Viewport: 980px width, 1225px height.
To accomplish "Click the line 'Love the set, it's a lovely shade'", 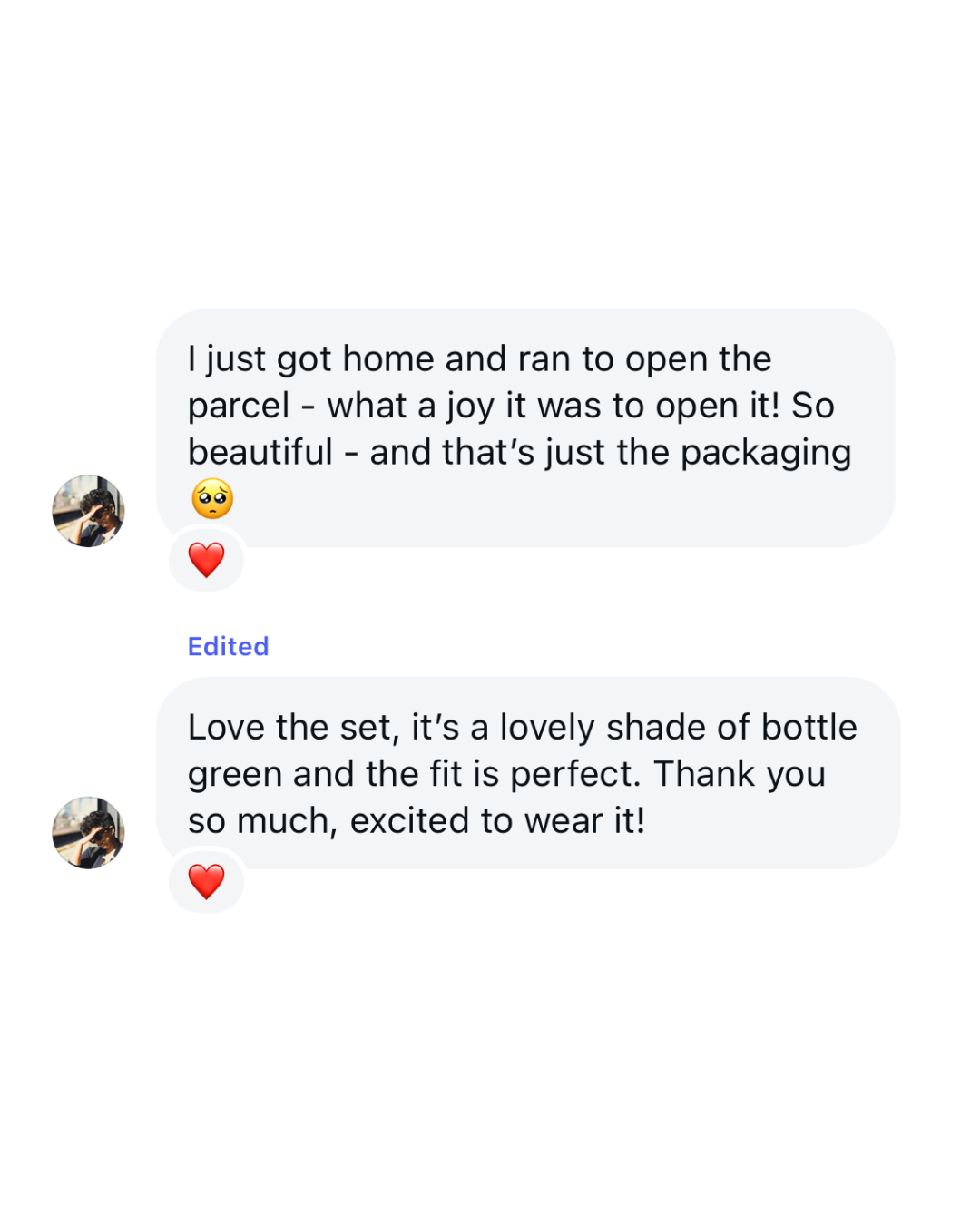I will [x=522, y=728].
